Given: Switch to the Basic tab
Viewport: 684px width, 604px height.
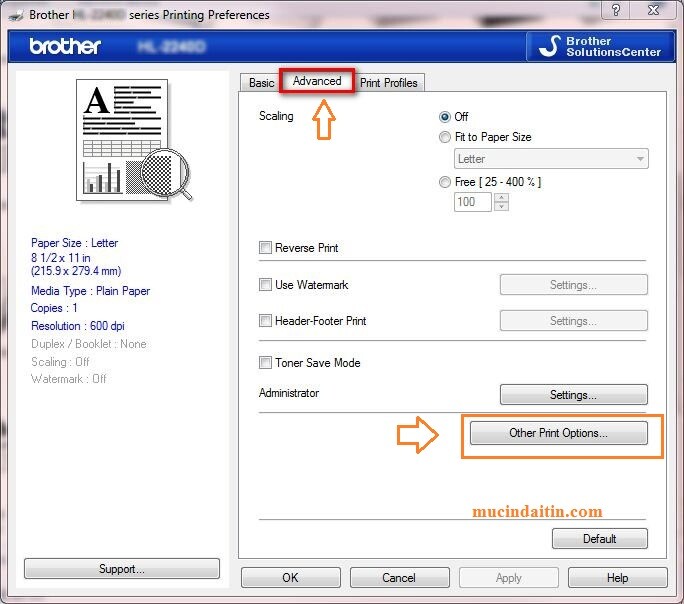Looking at the screenshot, I should coord(262,83).
